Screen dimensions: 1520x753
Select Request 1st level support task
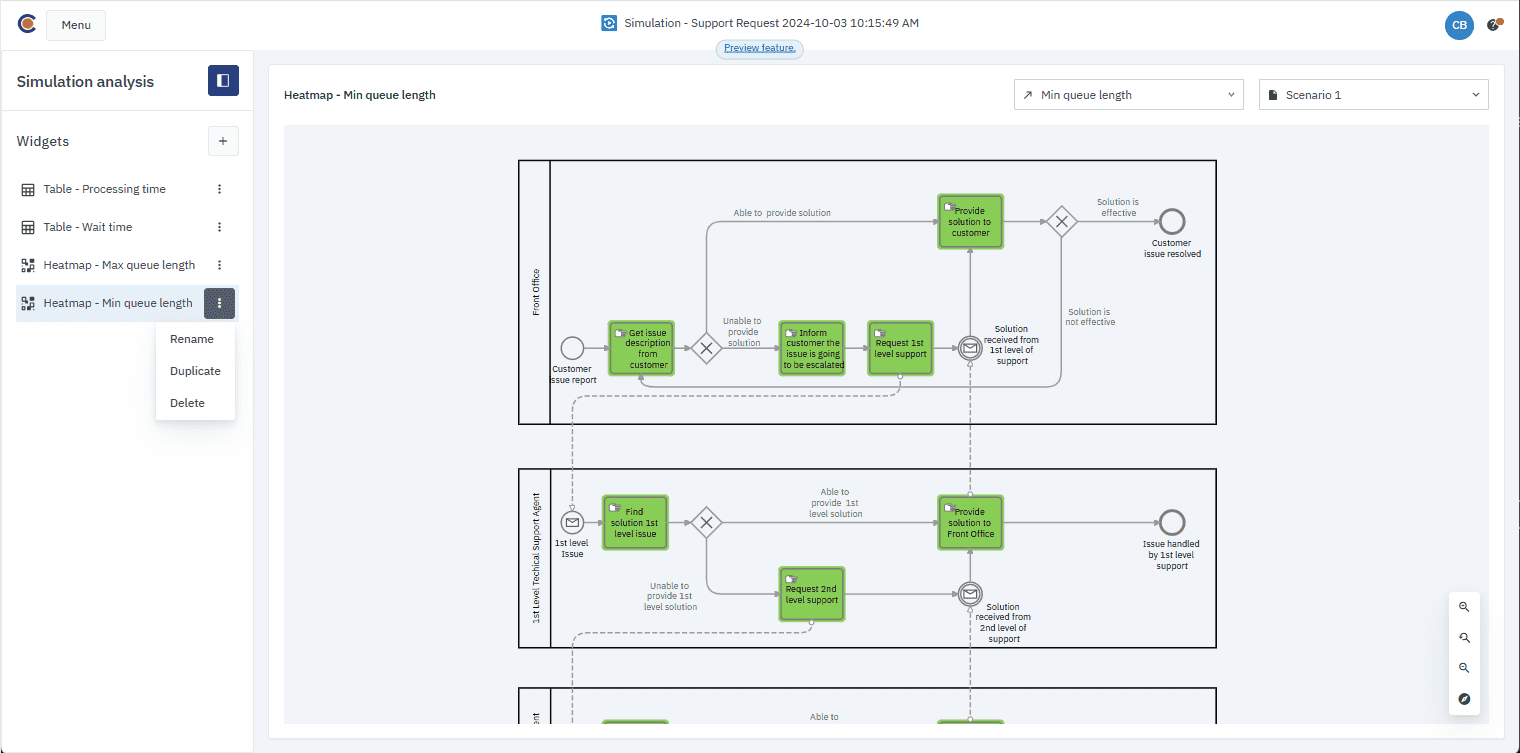[x=901, y=348]
